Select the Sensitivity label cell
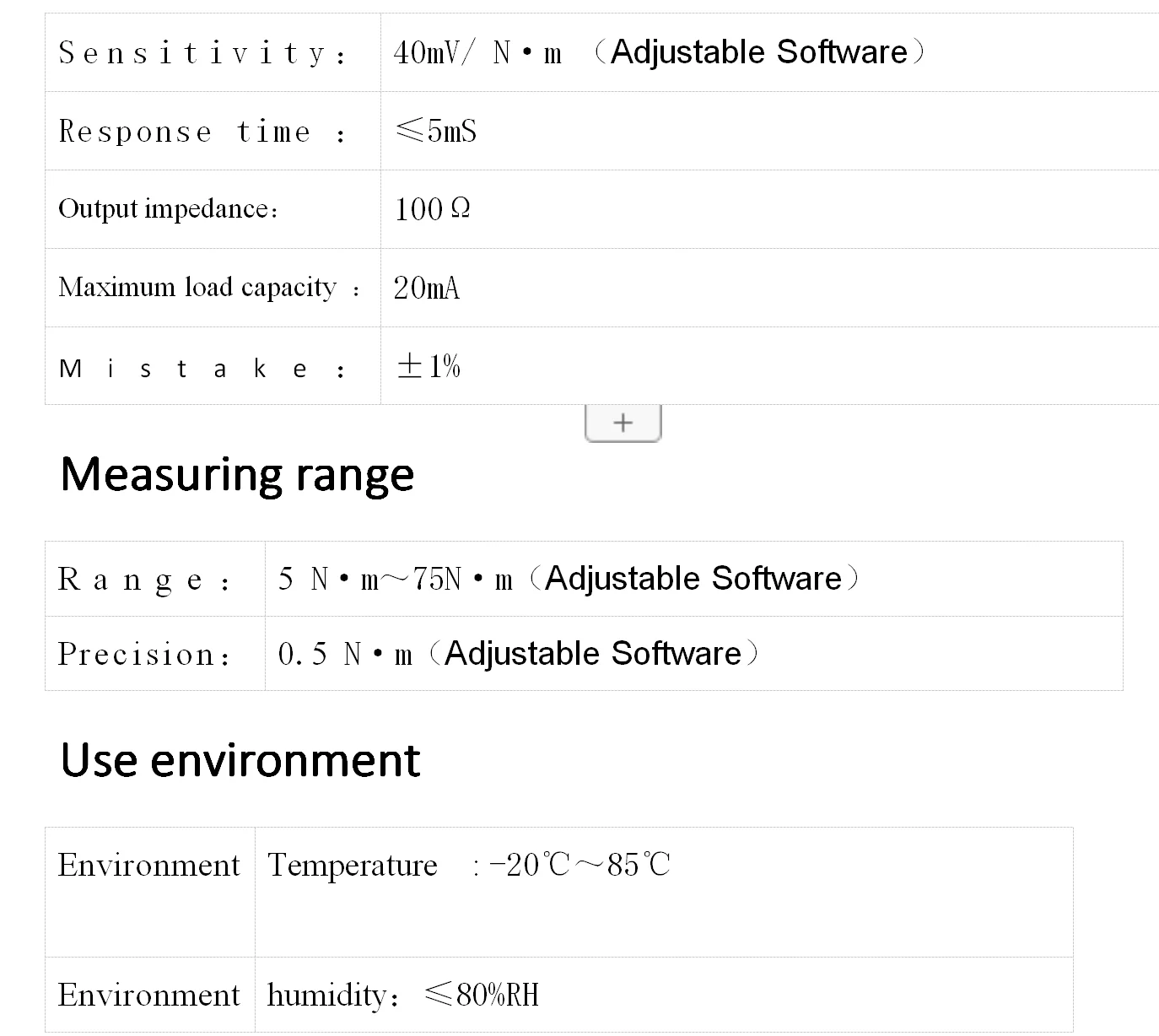1159x1036 pixels. [x=202, y=53]
